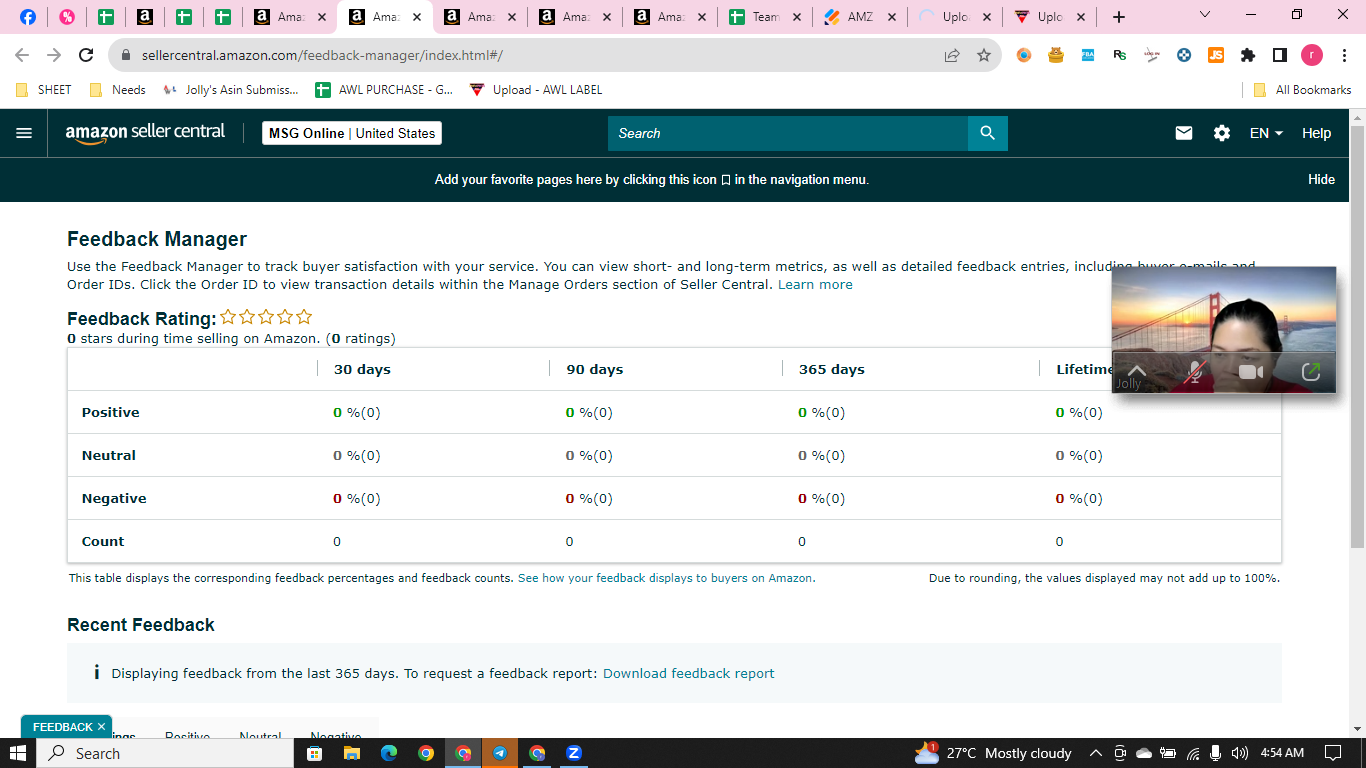
Task: Open the All Bookmarks folder
Action: pos(1303,90)
